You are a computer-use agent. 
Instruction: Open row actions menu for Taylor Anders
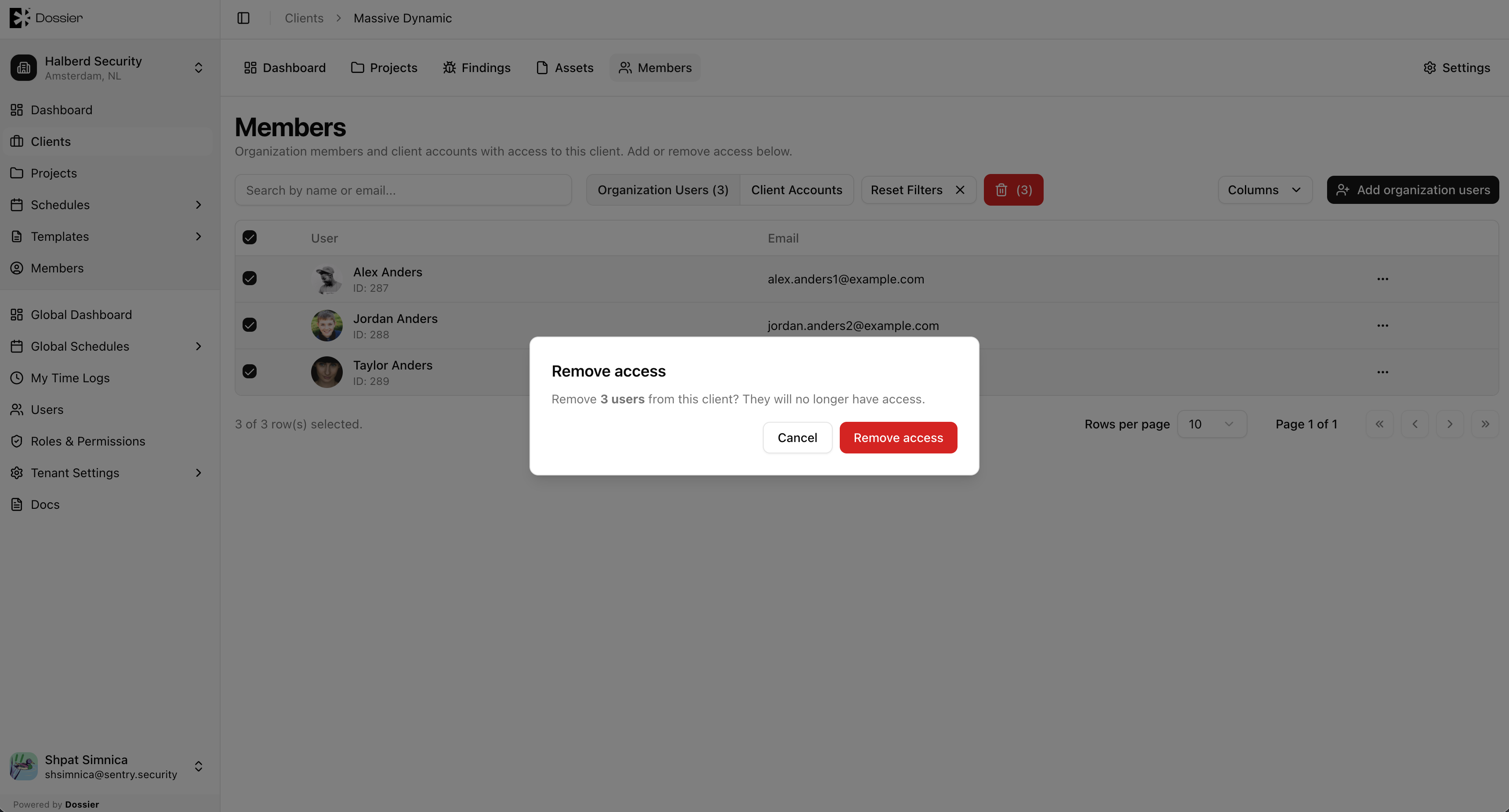(x=1382, y=372)
